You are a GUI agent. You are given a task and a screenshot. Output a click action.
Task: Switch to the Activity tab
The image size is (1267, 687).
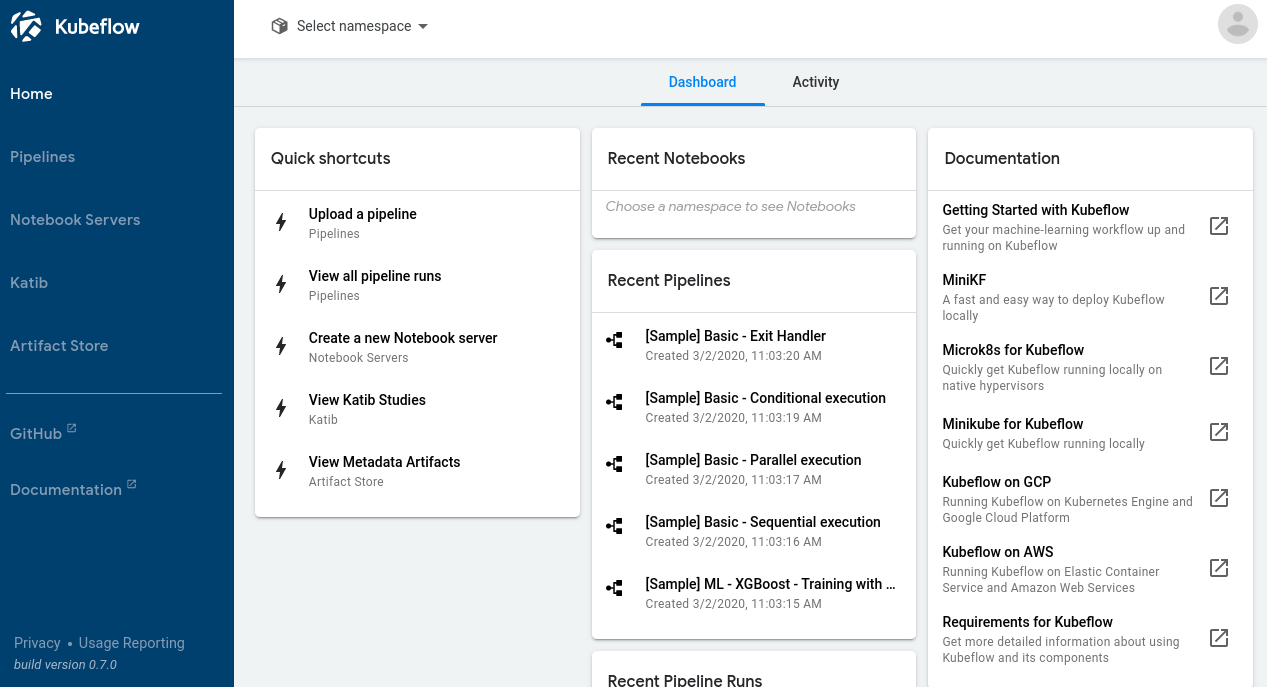(x=815, y=82)
